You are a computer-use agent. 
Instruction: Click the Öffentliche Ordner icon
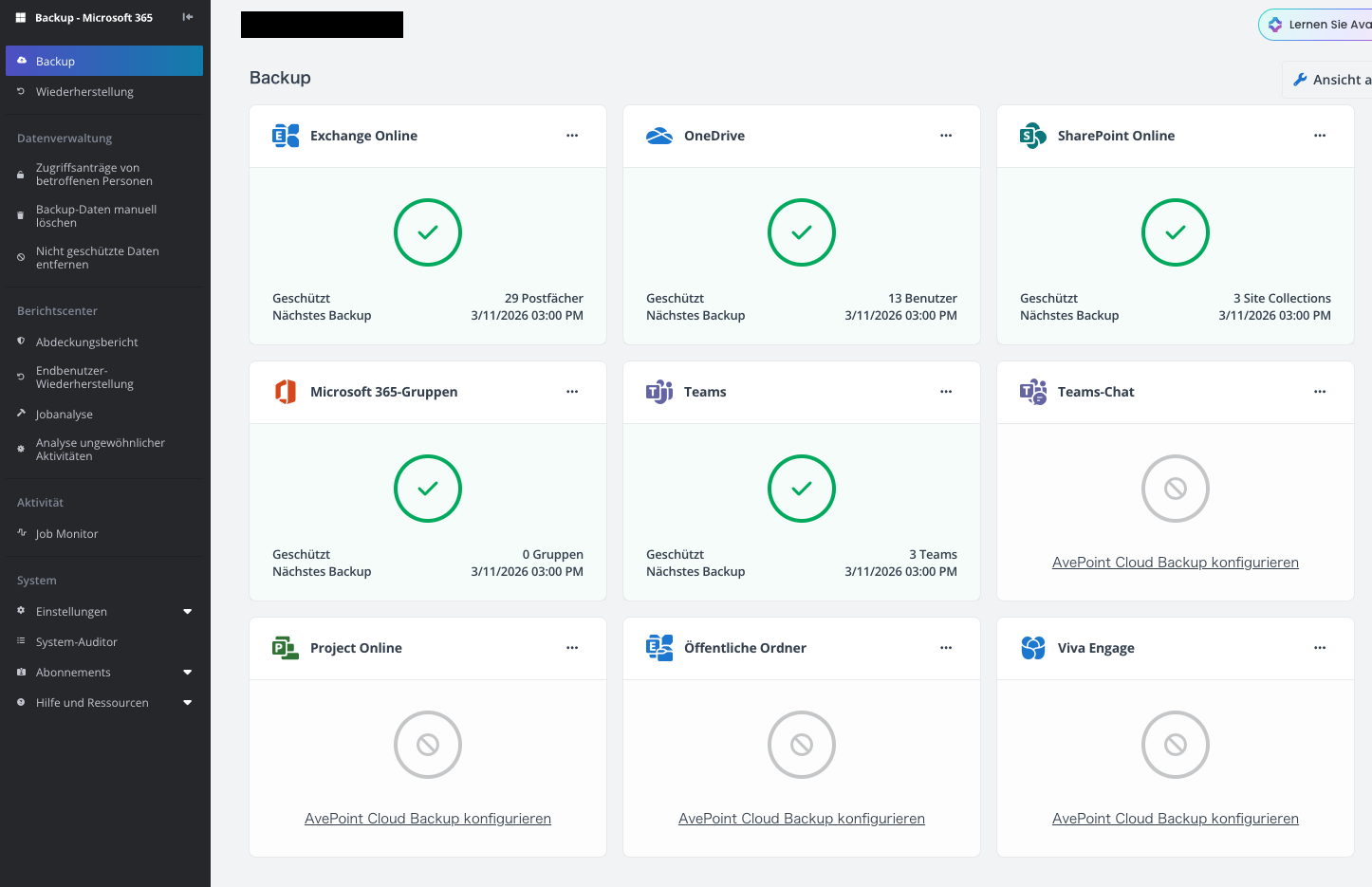tap(659, 648)
